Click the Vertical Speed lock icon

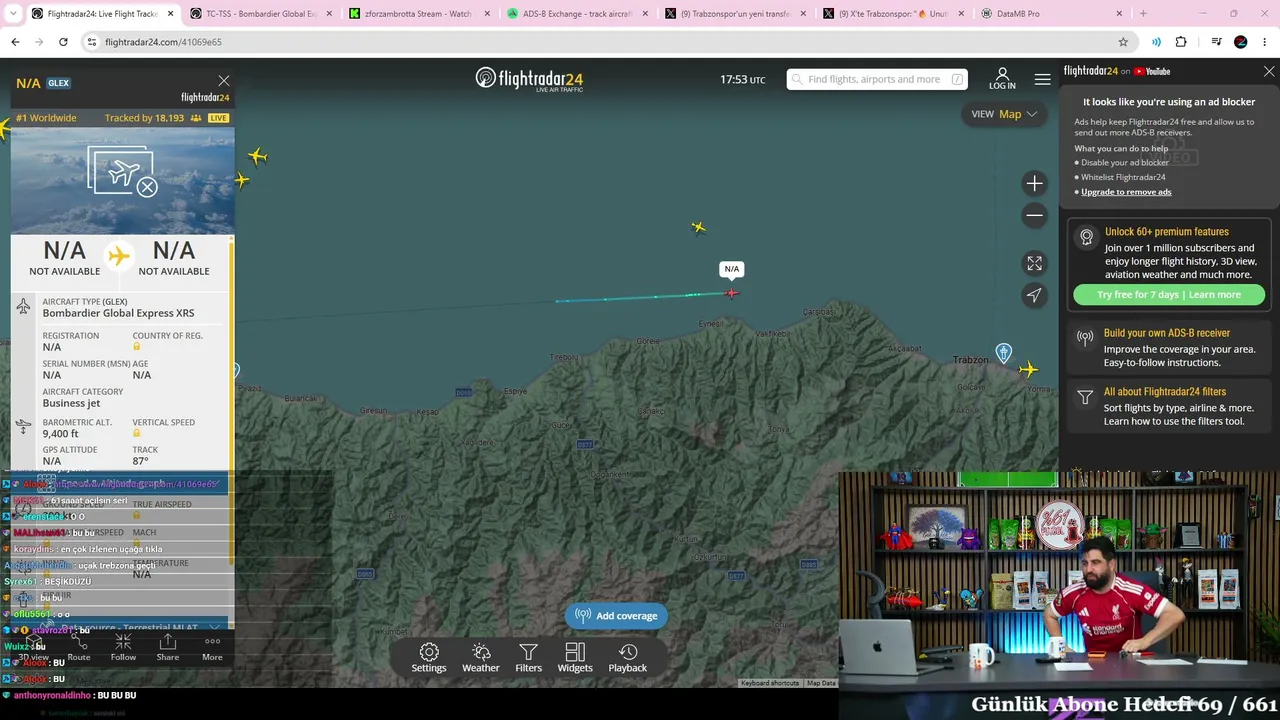click(x=137, y=433)
